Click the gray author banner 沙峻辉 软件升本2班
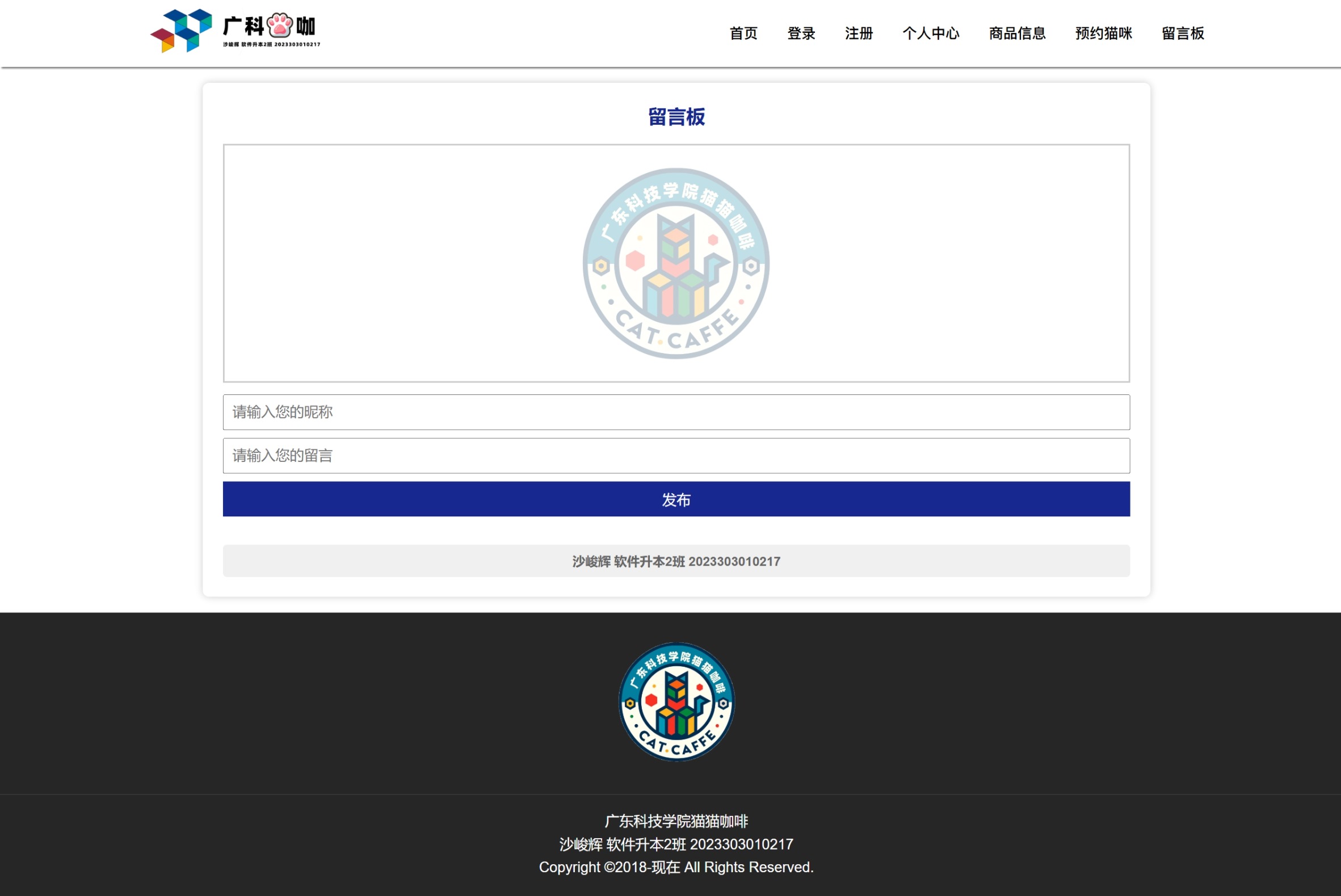Screen dimensions: 1341x896 click(x=676, y=561)
